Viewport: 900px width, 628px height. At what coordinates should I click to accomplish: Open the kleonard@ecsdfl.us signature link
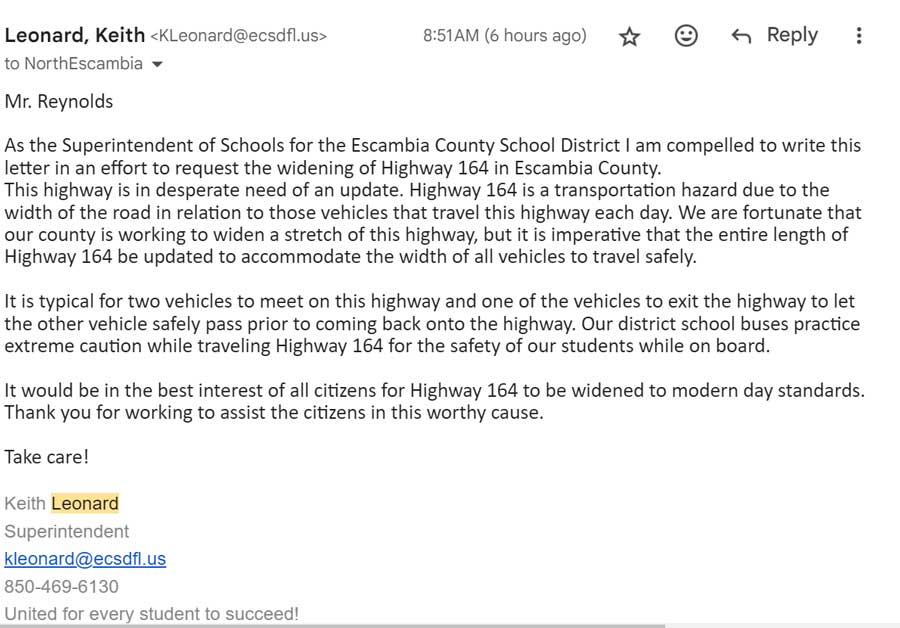pos(85,559)
